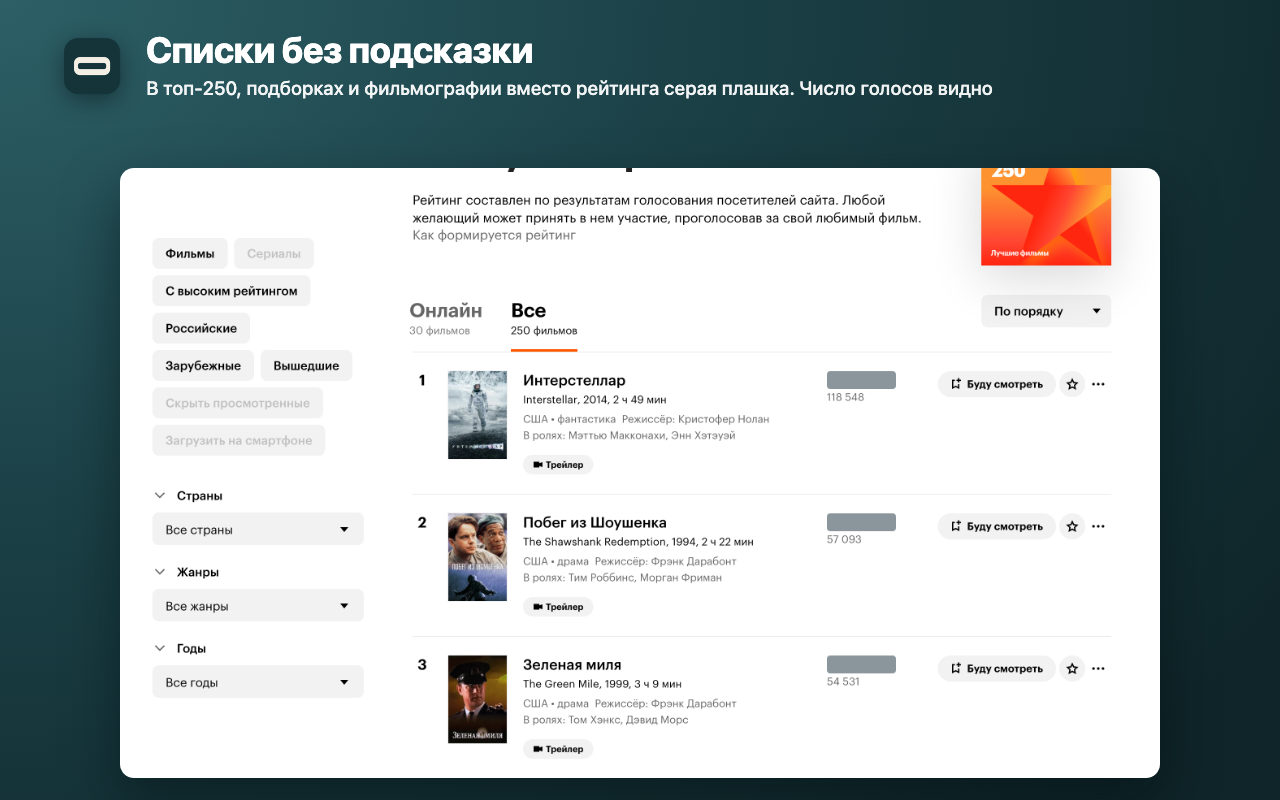The width and height of the screenshot is (1280, 800).
Task: Open more options for Зеленая миля
Action: point(1098,668)
